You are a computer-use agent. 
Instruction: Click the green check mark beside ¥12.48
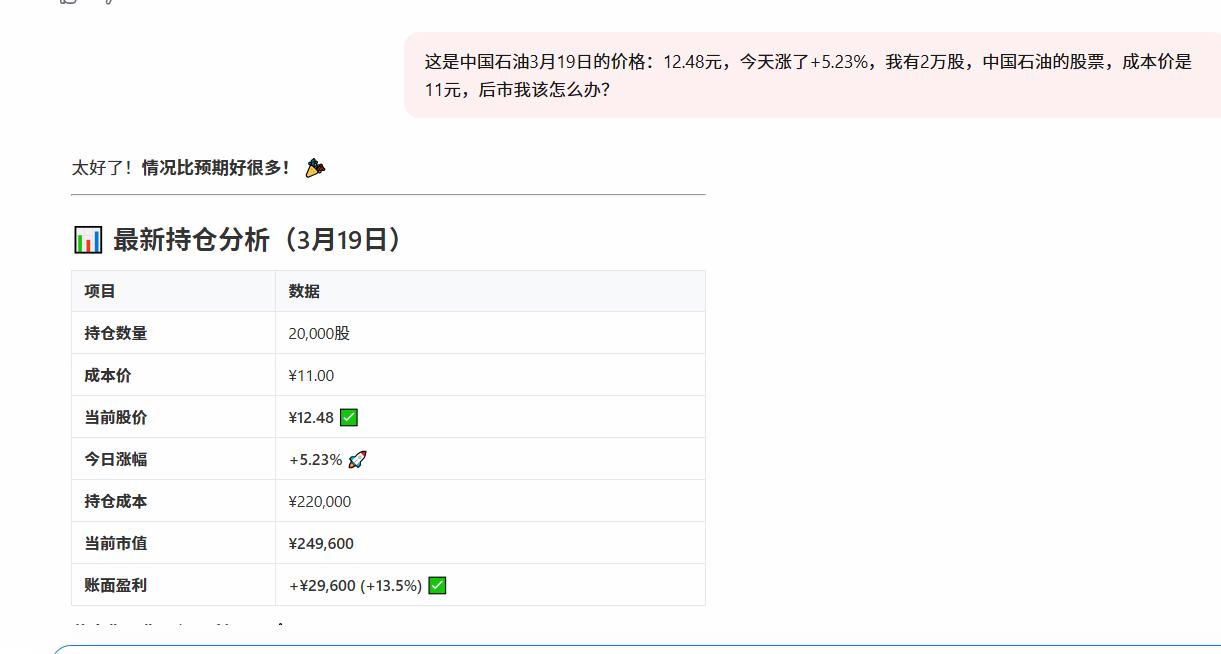pos(349,417)
